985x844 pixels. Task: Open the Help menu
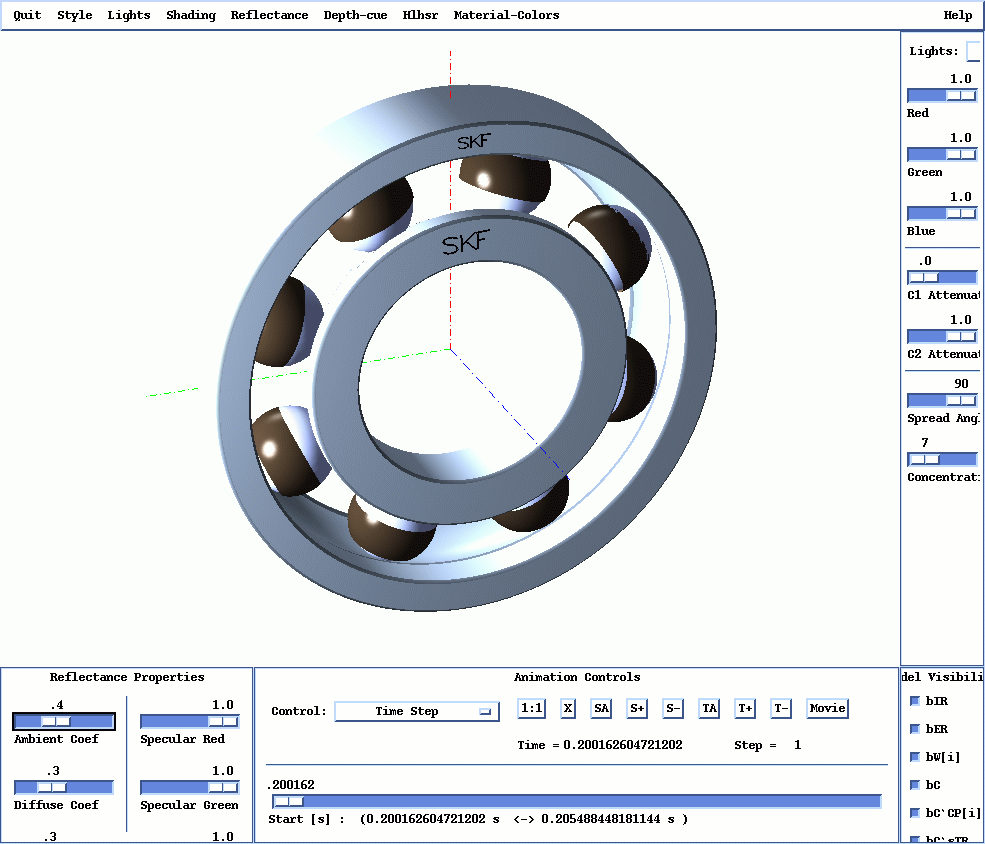(957, 15)
